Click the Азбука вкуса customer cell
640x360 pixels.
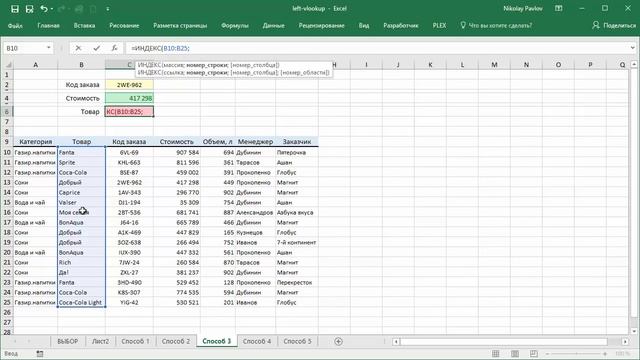[x=297, y=212]
